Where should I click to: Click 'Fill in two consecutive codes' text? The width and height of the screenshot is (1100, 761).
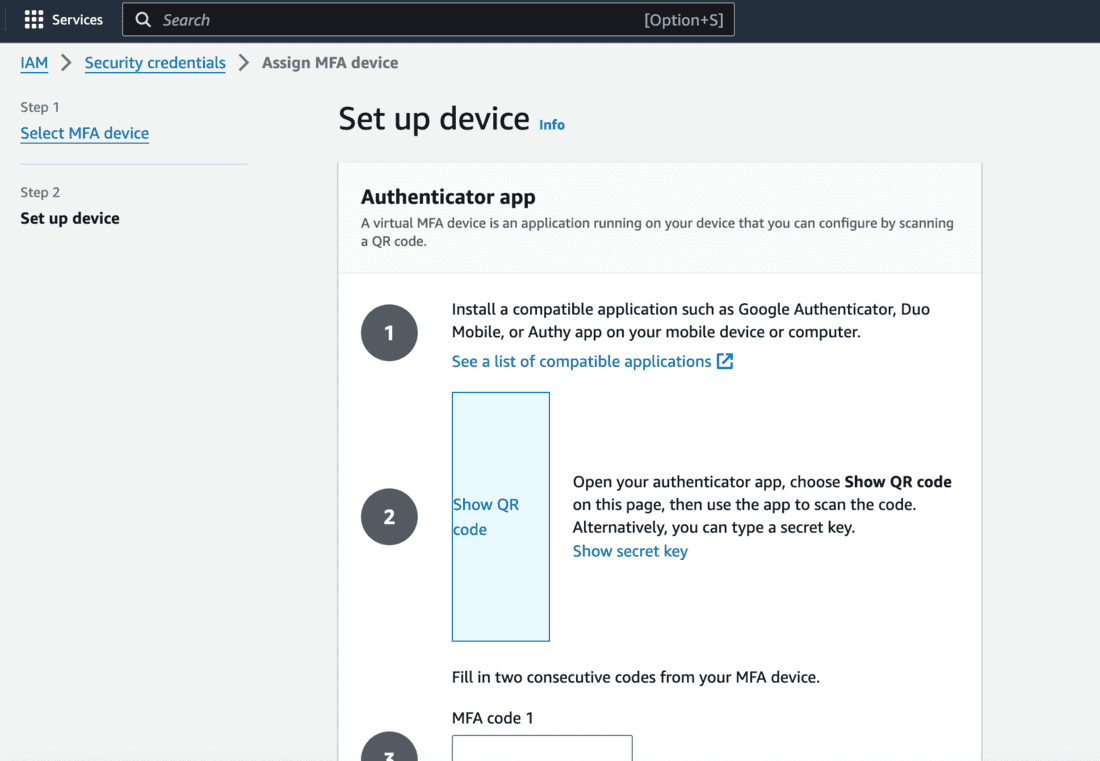coord(636,678)
